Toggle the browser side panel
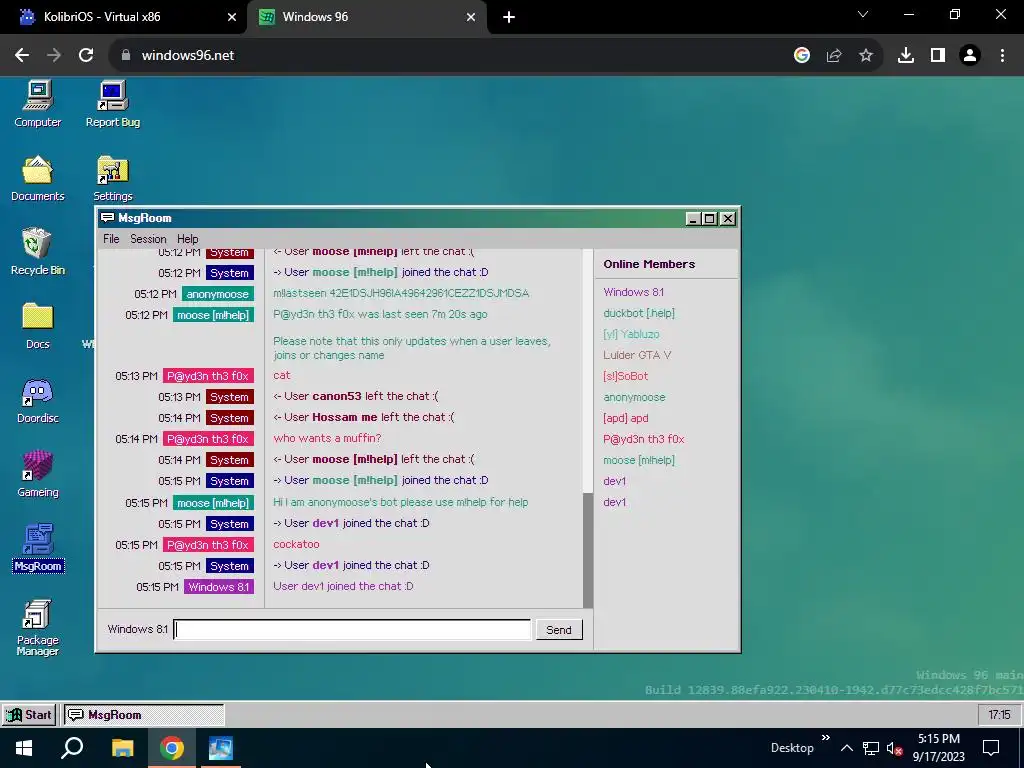The width and height of the screenshot is (1024, 768). coord(938,55)
